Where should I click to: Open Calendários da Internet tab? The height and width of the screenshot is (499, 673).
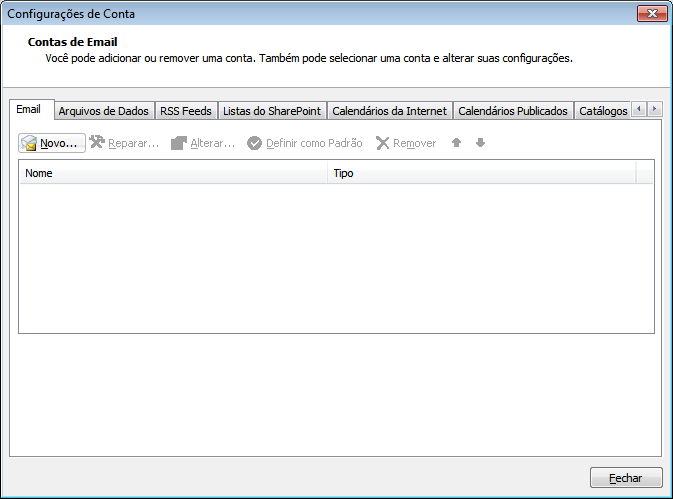point(389,111)
